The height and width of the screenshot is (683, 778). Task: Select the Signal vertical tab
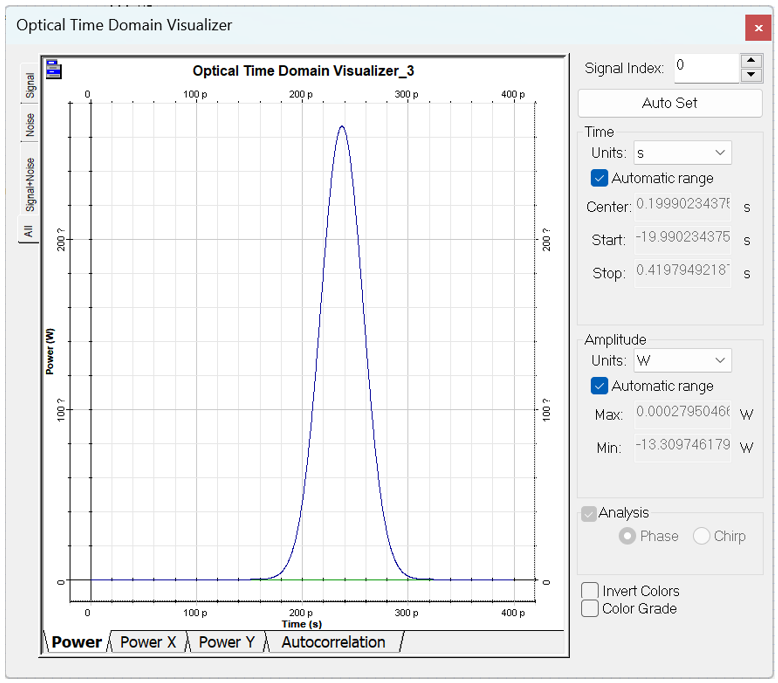click(30, 85)
